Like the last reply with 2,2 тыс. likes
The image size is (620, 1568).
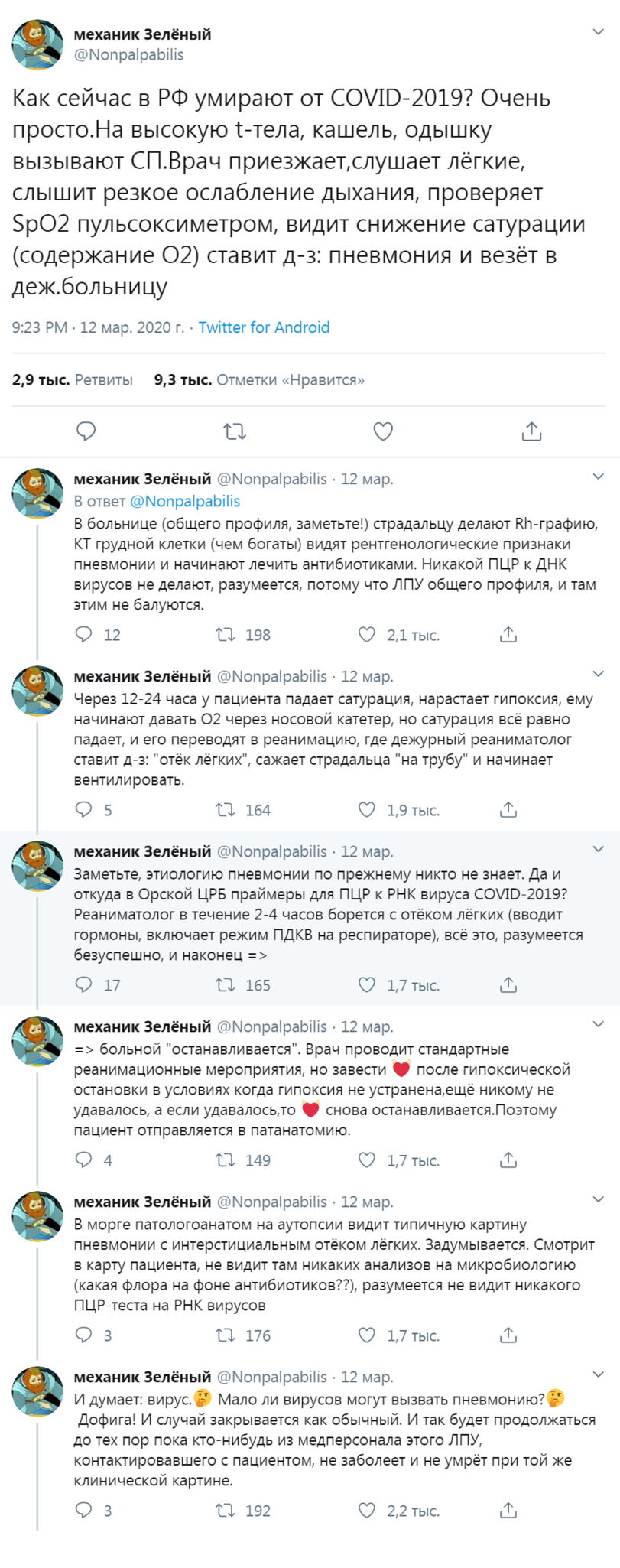pyautogui.click(x=367, y=1511)
